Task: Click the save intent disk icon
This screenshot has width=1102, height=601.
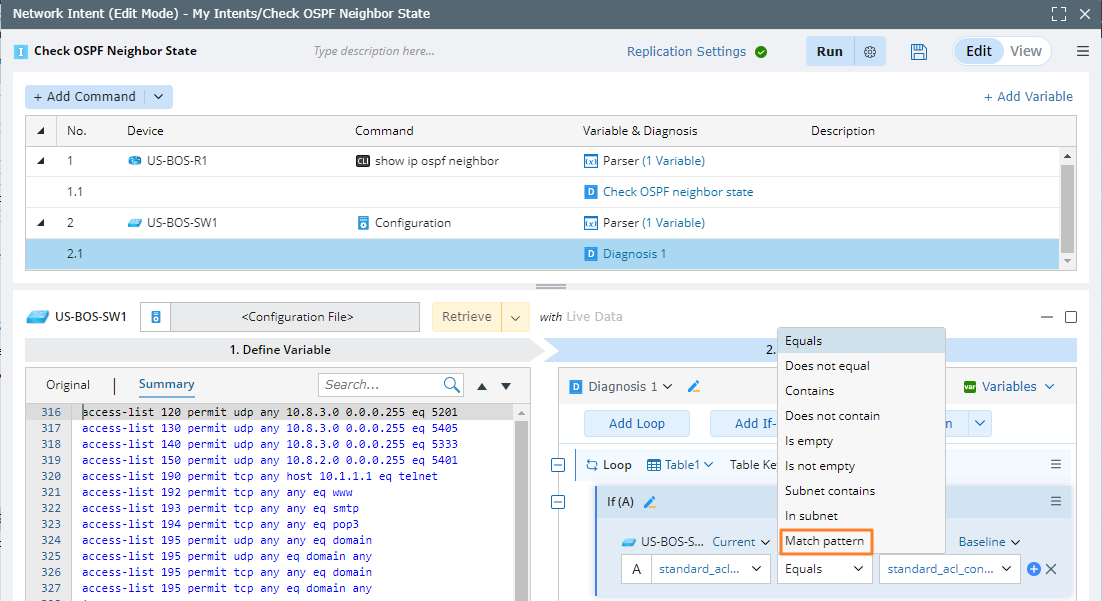Action: pyautogui.click(x=920, y=52)
